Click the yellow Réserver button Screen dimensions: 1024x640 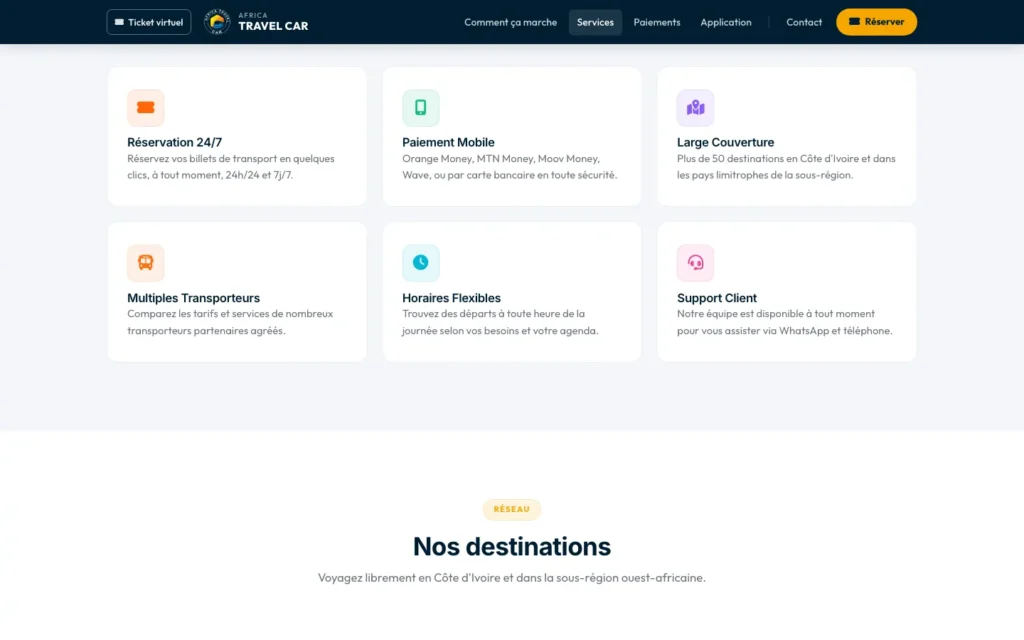click(876, 22)
